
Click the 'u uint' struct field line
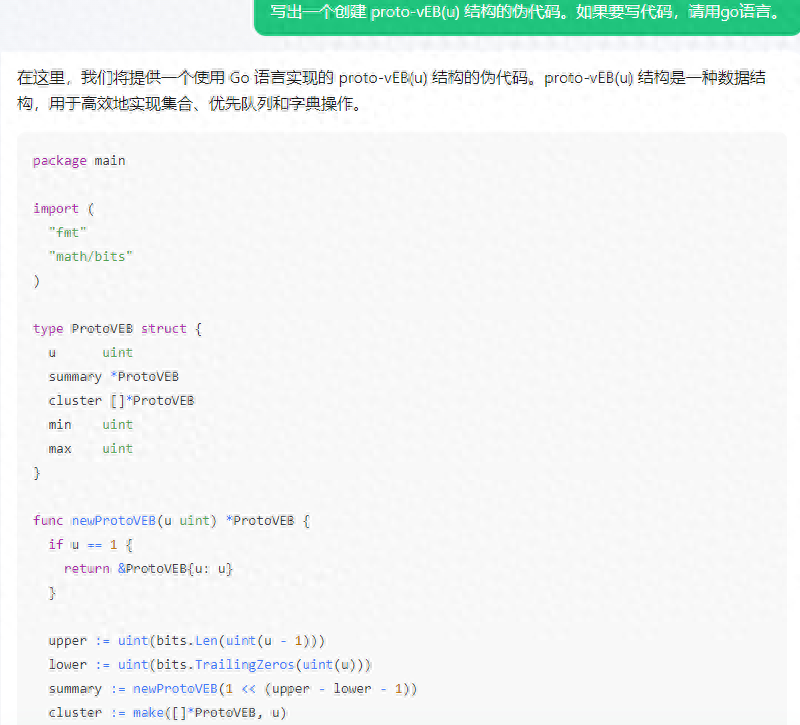point(91,353)
